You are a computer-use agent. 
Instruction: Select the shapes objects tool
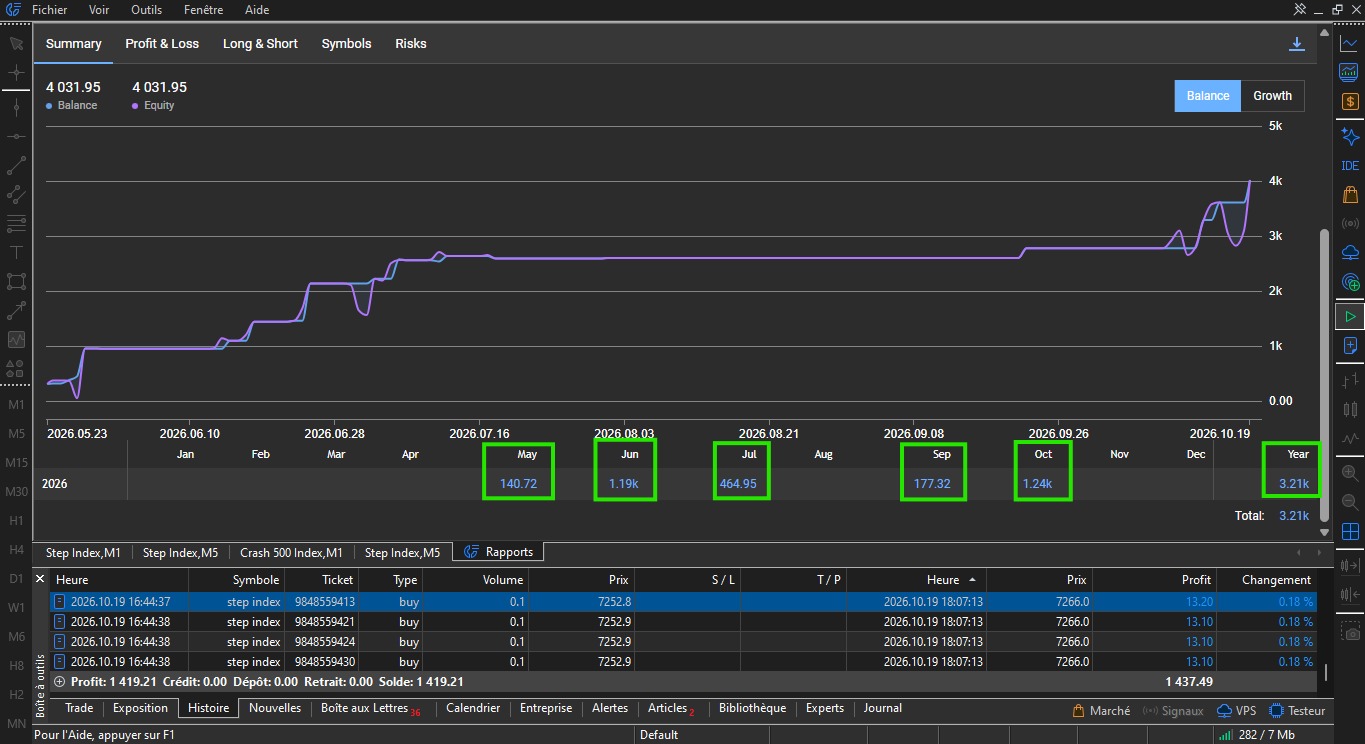(16, 368)
